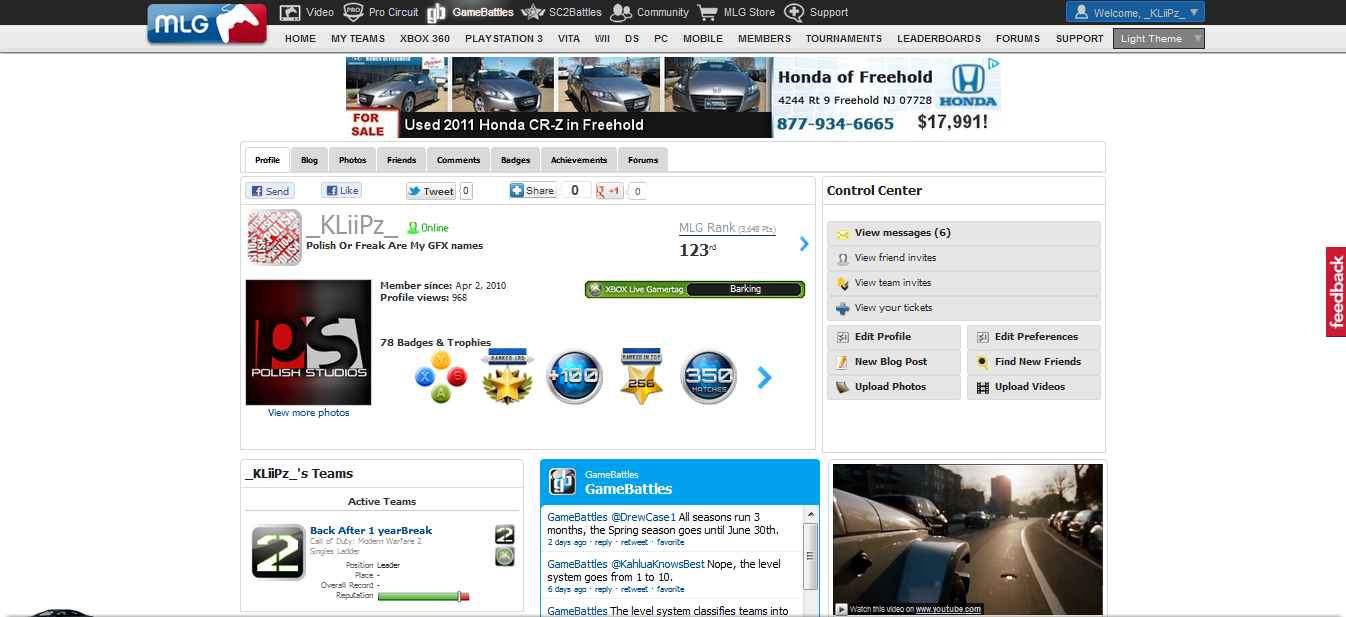Click the Ranked top 256 star badge
1346x617 pixels.
(642, 377)
